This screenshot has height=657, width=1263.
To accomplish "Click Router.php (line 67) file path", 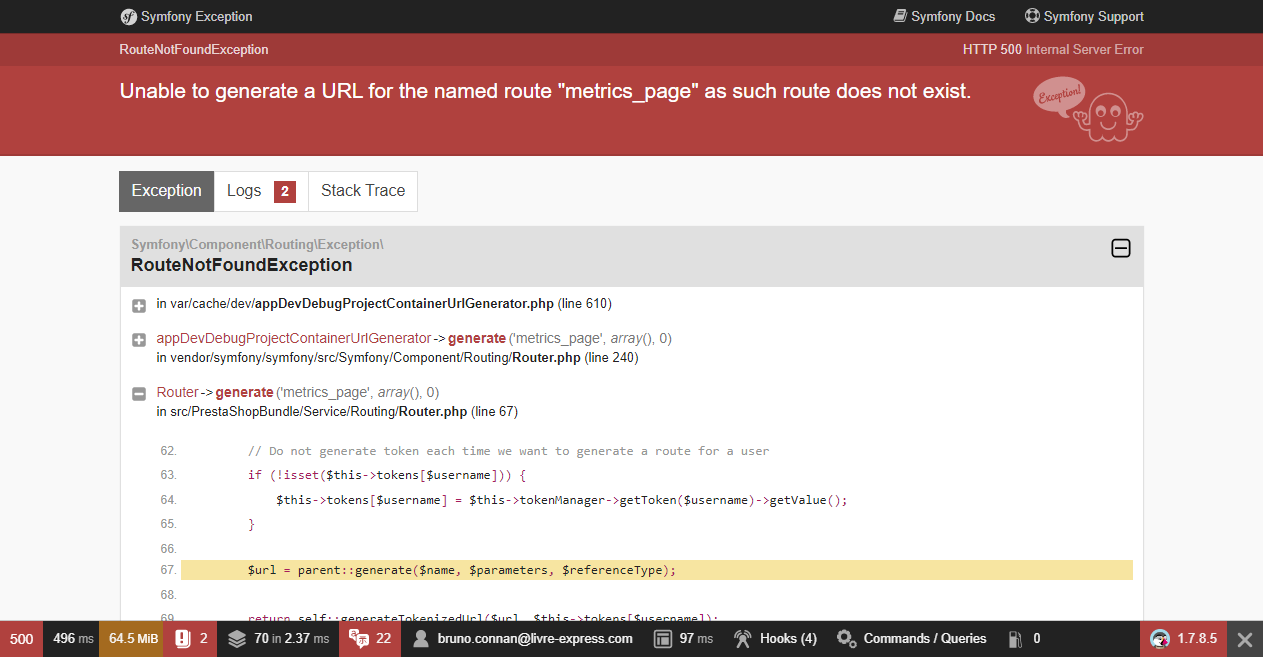I will coord(337,412).
